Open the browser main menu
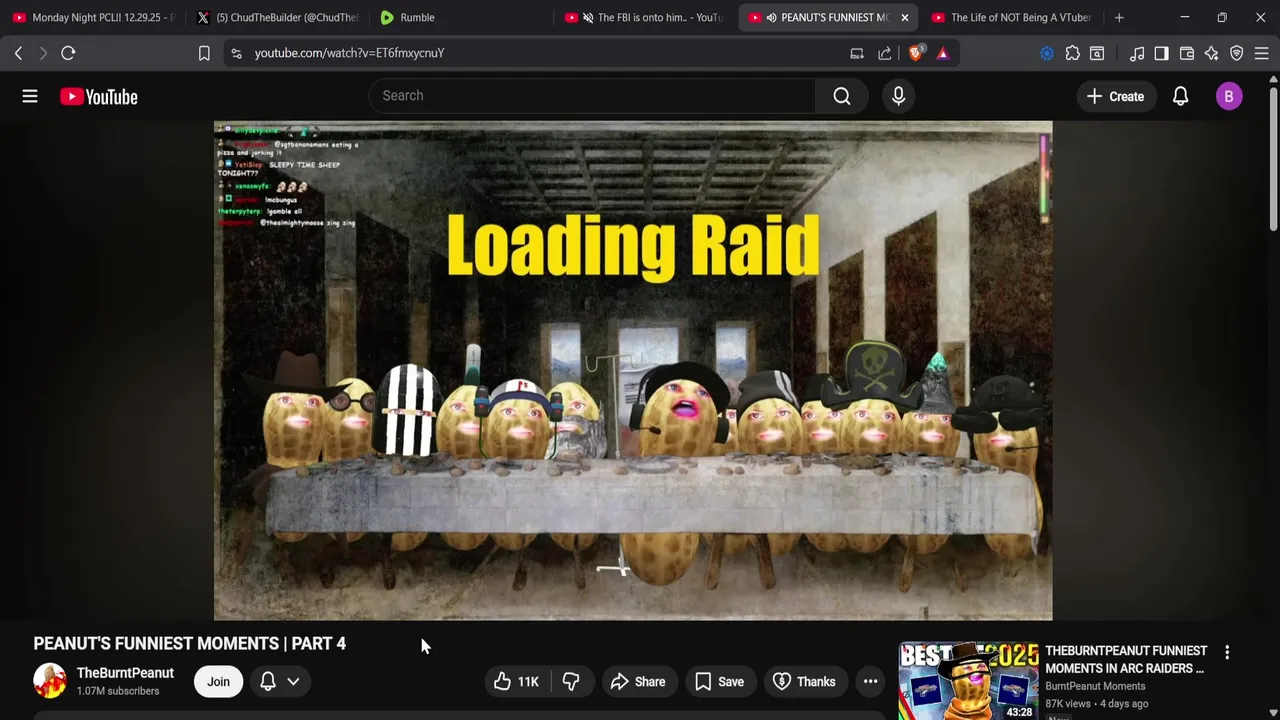Viewport: 1280px width, 720px height. (x=1262, y=53)
